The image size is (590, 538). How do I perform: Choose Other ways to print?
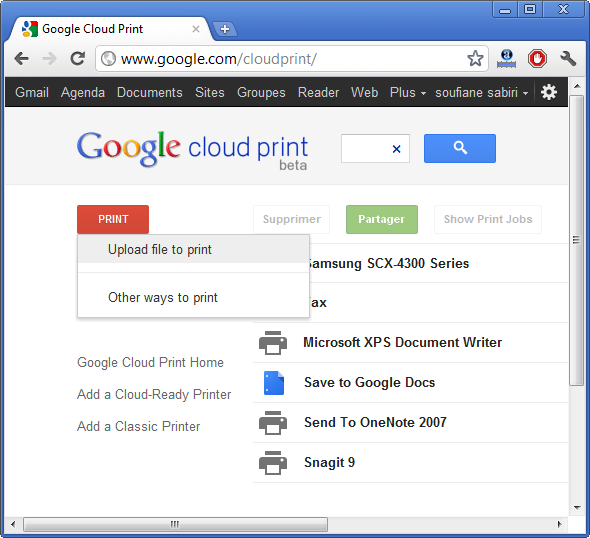click(193, 298)
